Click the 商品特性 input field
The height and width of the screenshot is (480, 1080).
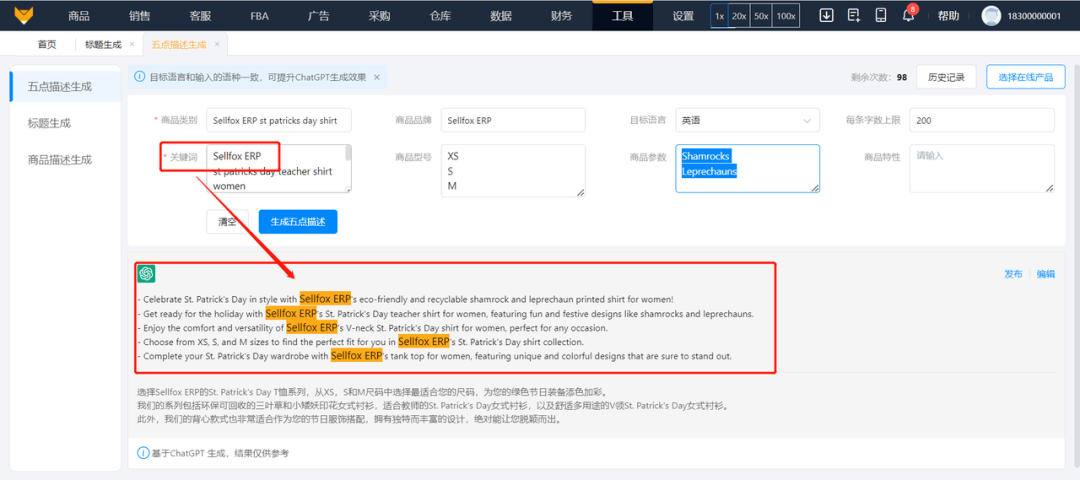click(x=982, y=168)
